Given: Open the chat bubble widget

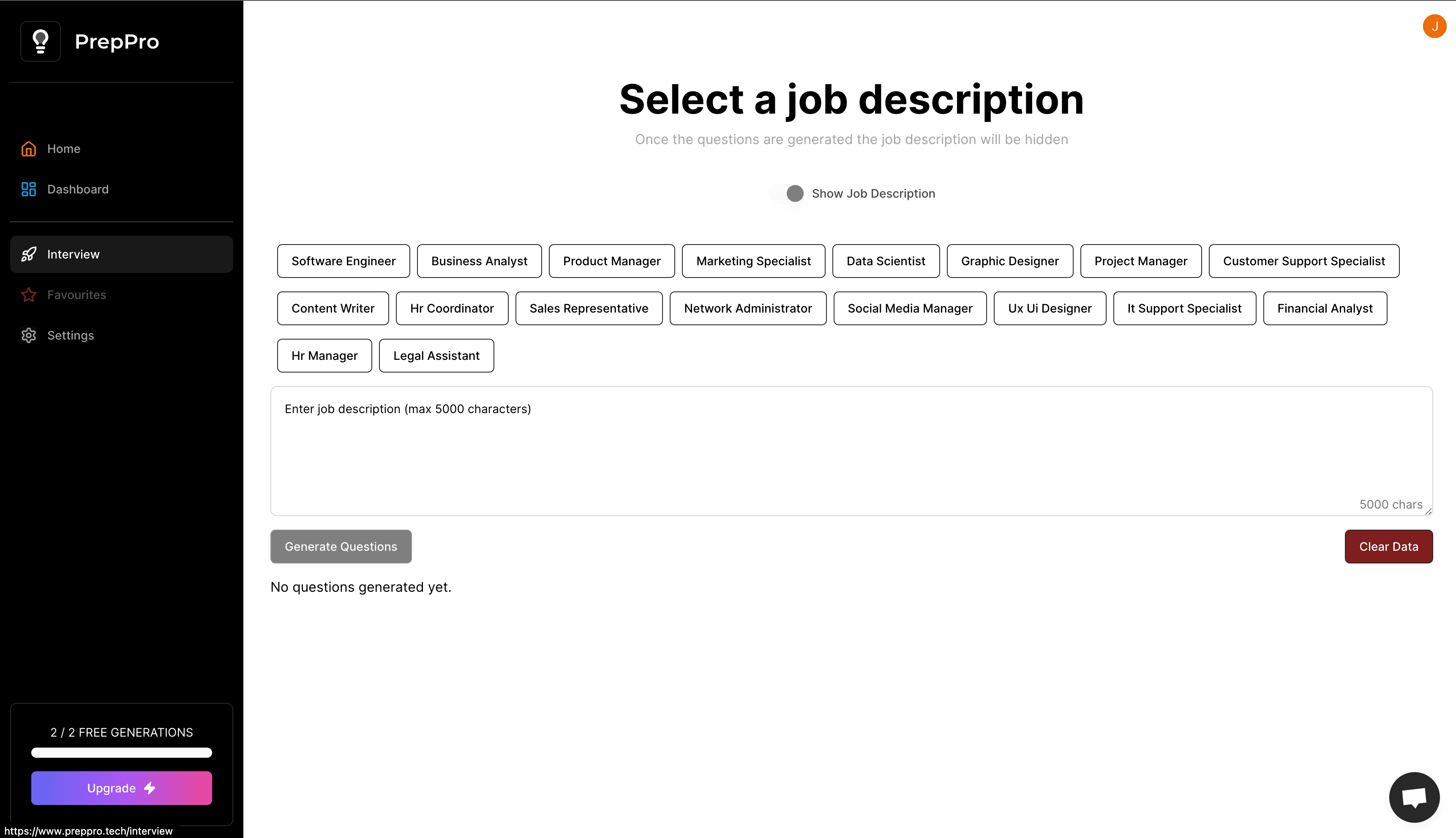Looking at the screenshot, I should pyautogui.click(x=1414, y=797).
